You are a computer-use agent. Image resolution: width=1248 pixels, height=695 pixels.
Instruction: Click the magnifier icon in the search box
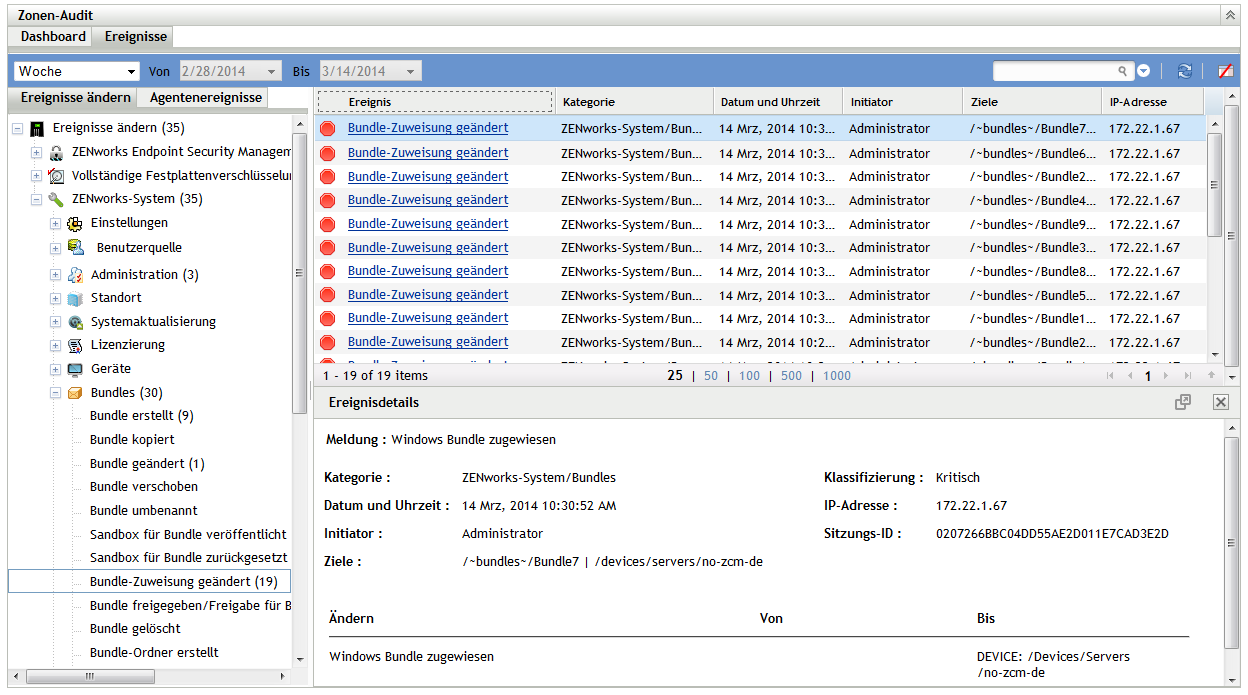[x=1122, y=71]
